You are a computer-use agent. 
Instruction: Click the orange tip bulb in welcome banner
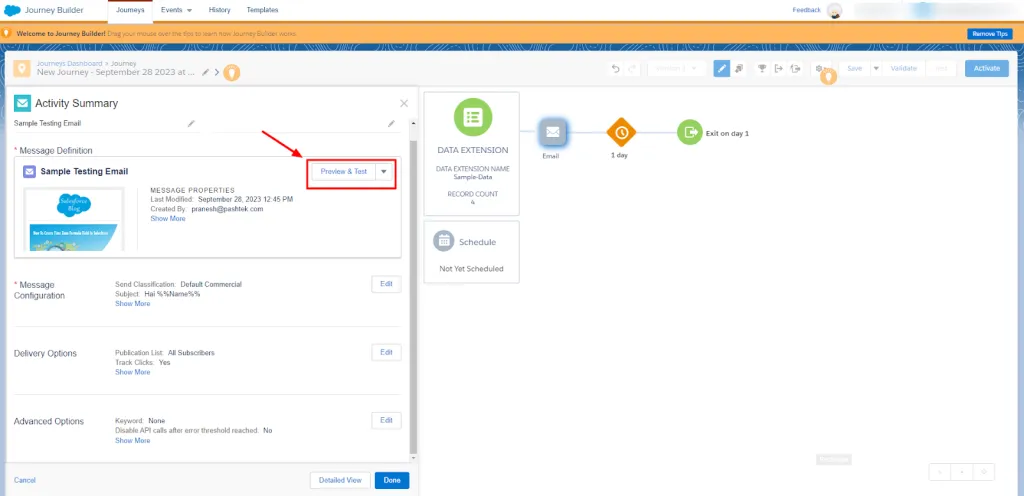[x=7, y=33]
